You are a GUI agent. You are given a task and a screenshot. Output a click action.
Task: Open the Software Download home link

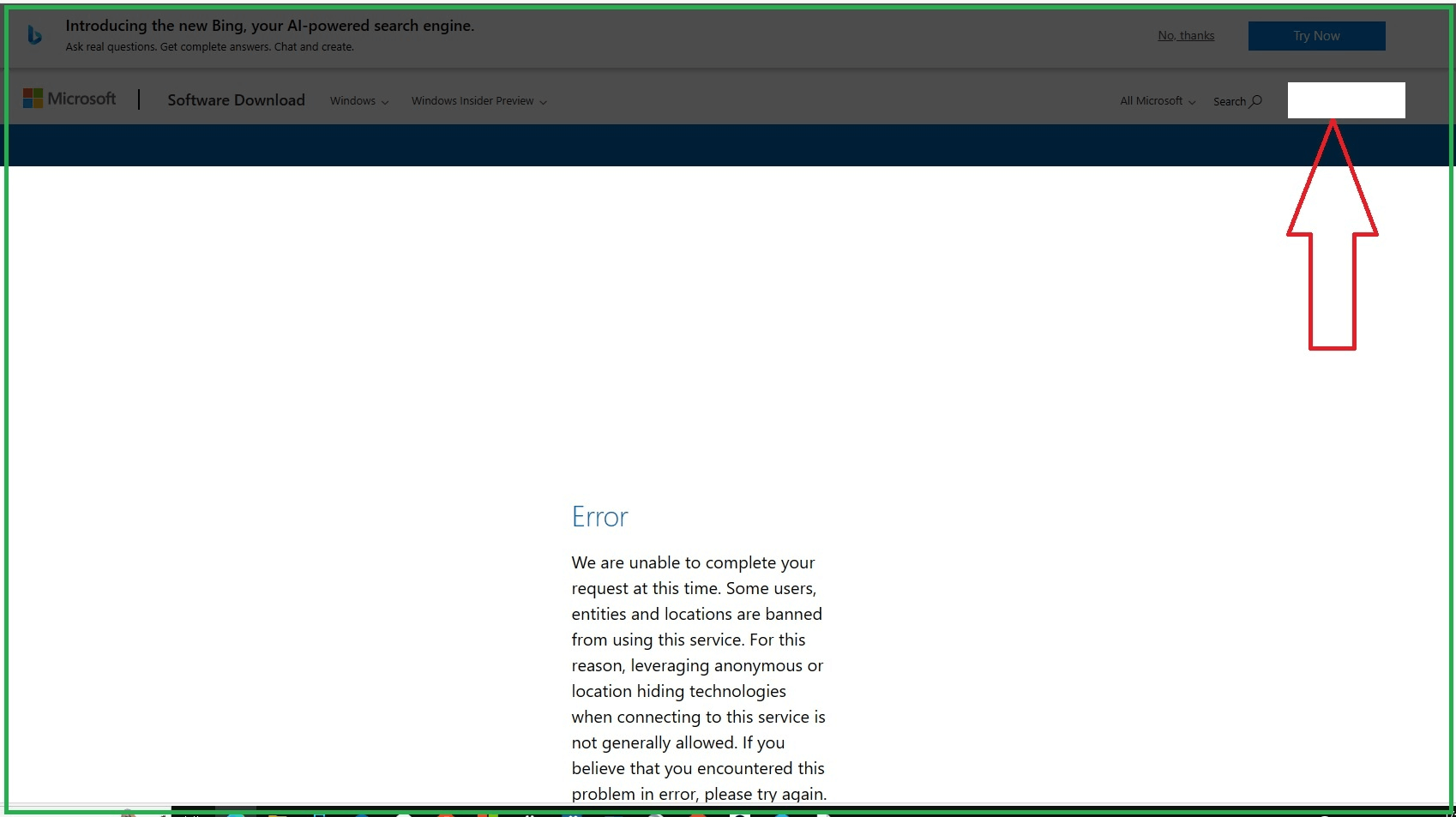pos(236,100)
